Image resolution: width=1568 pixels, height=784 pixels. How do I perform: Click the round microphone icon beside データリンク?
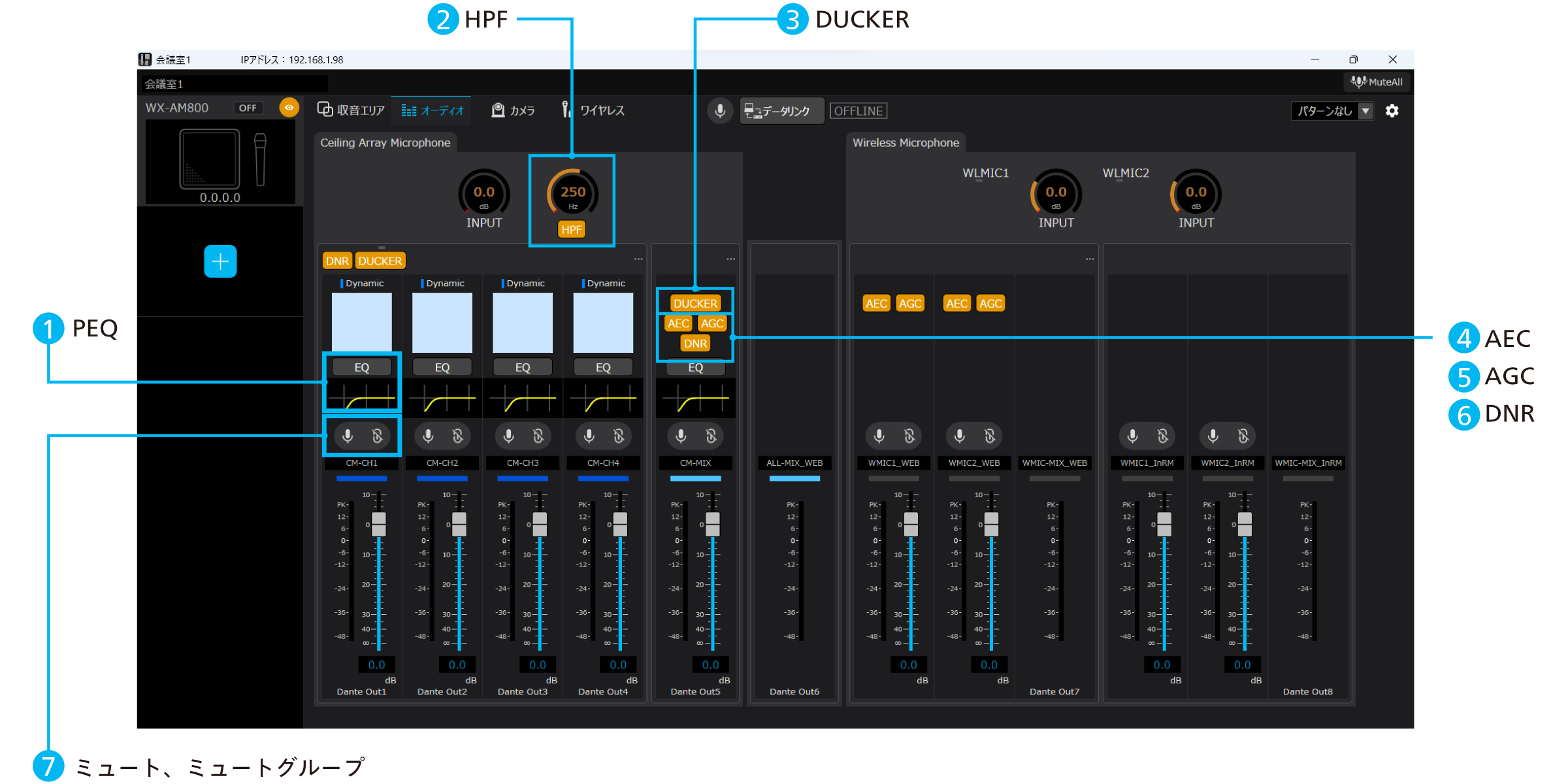click(x=720, y=111)
